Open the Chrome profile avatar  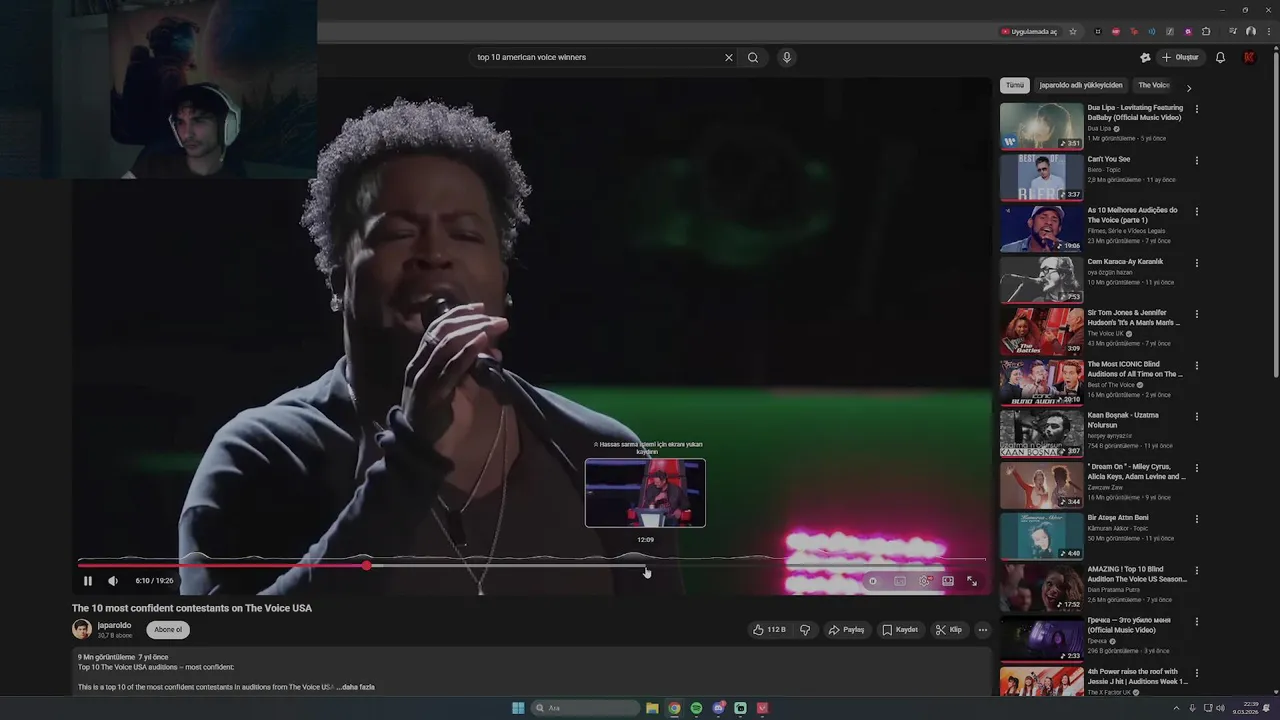[x=1251, y=31]
